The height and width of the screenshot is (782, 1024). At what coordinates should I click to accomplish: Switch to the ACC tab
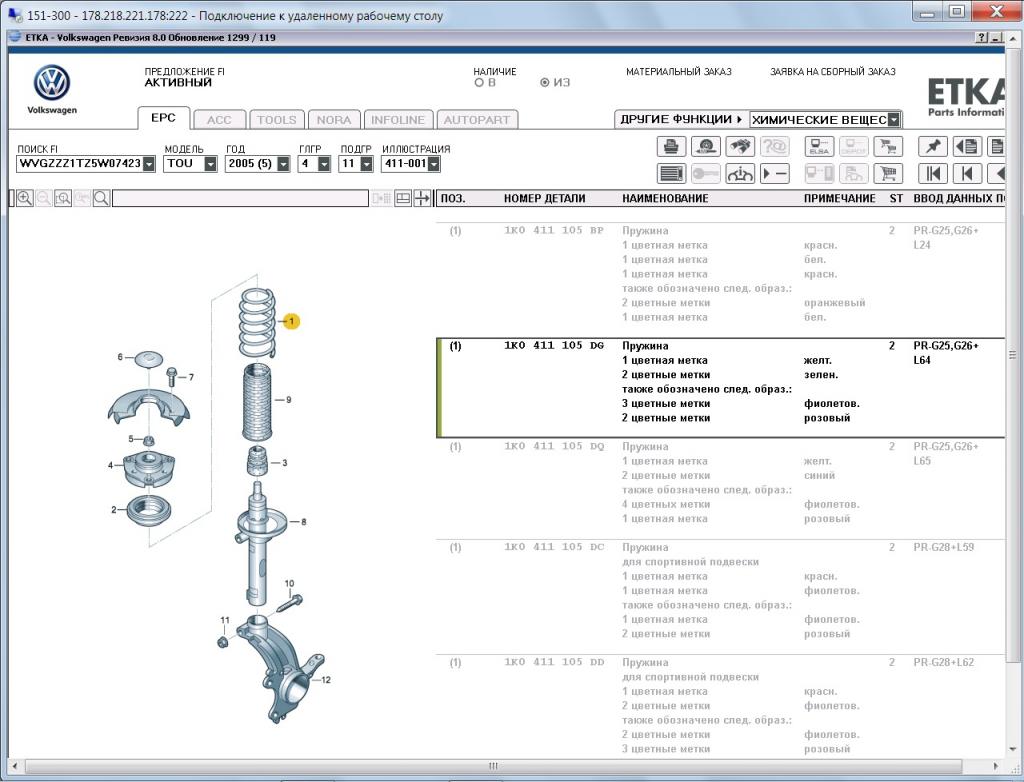(x=219, y=120)
